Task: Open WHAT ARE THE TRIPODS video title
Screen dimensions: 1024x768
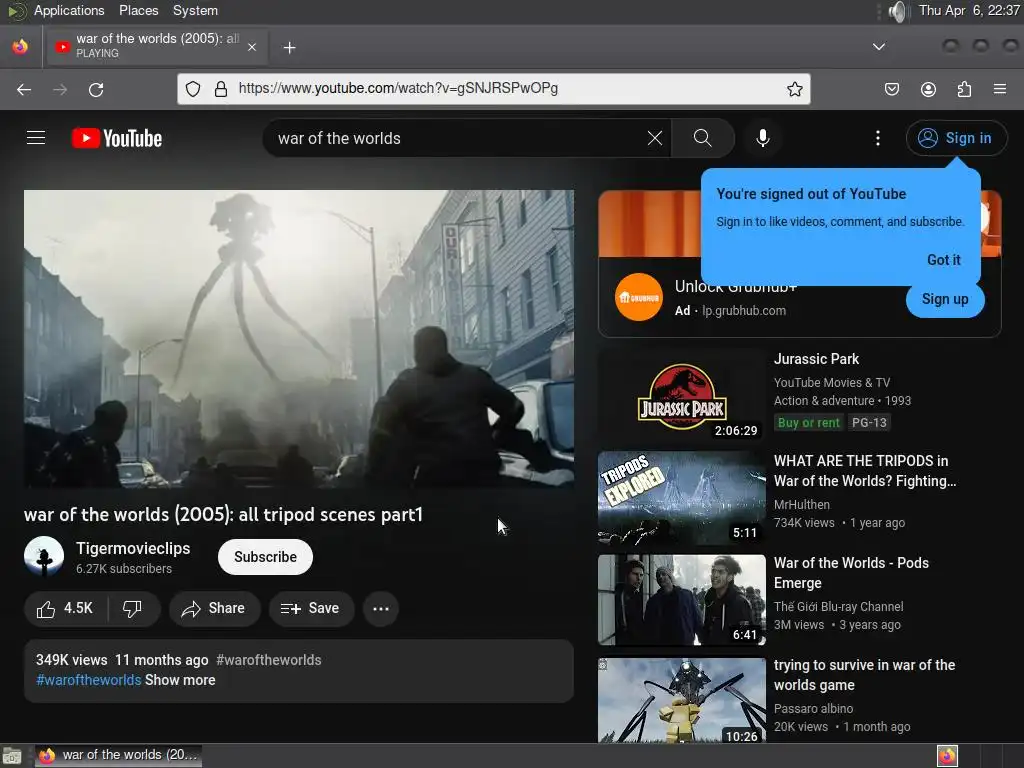Action: pos(865,471)
